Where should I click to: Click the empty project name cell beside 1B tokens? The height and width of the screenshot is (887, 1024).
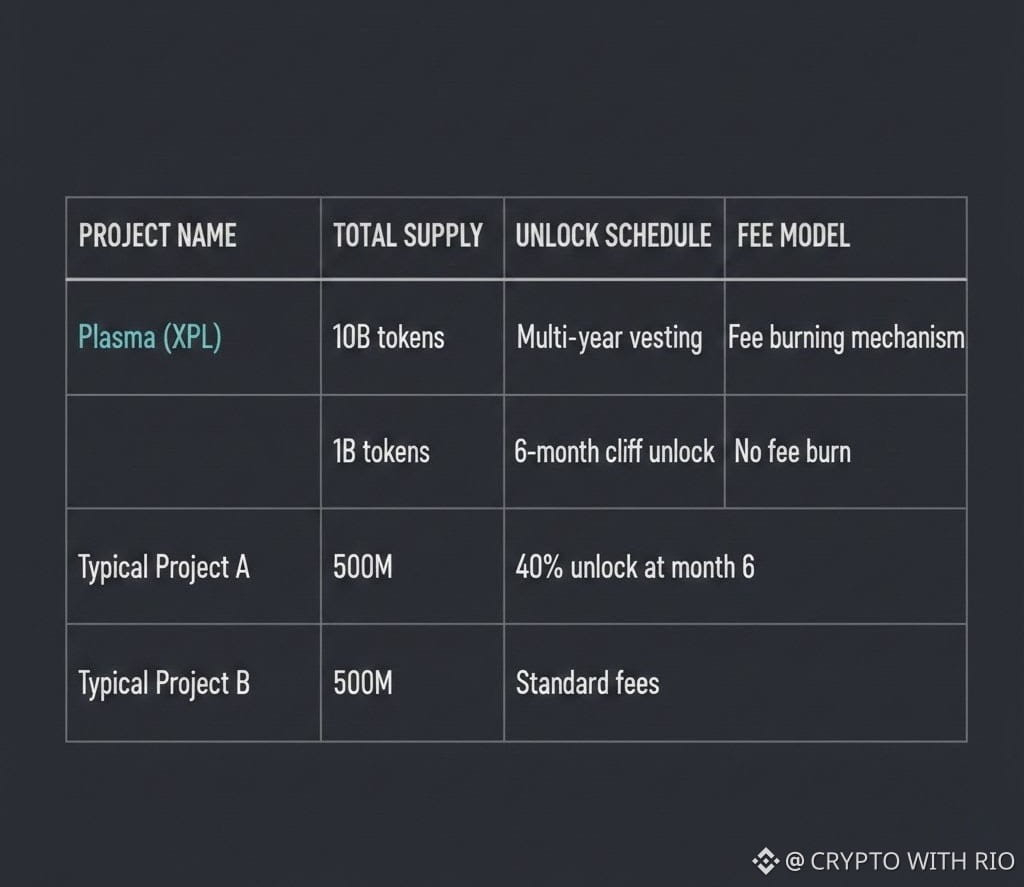pyautogui.click(x=193, y=452)
